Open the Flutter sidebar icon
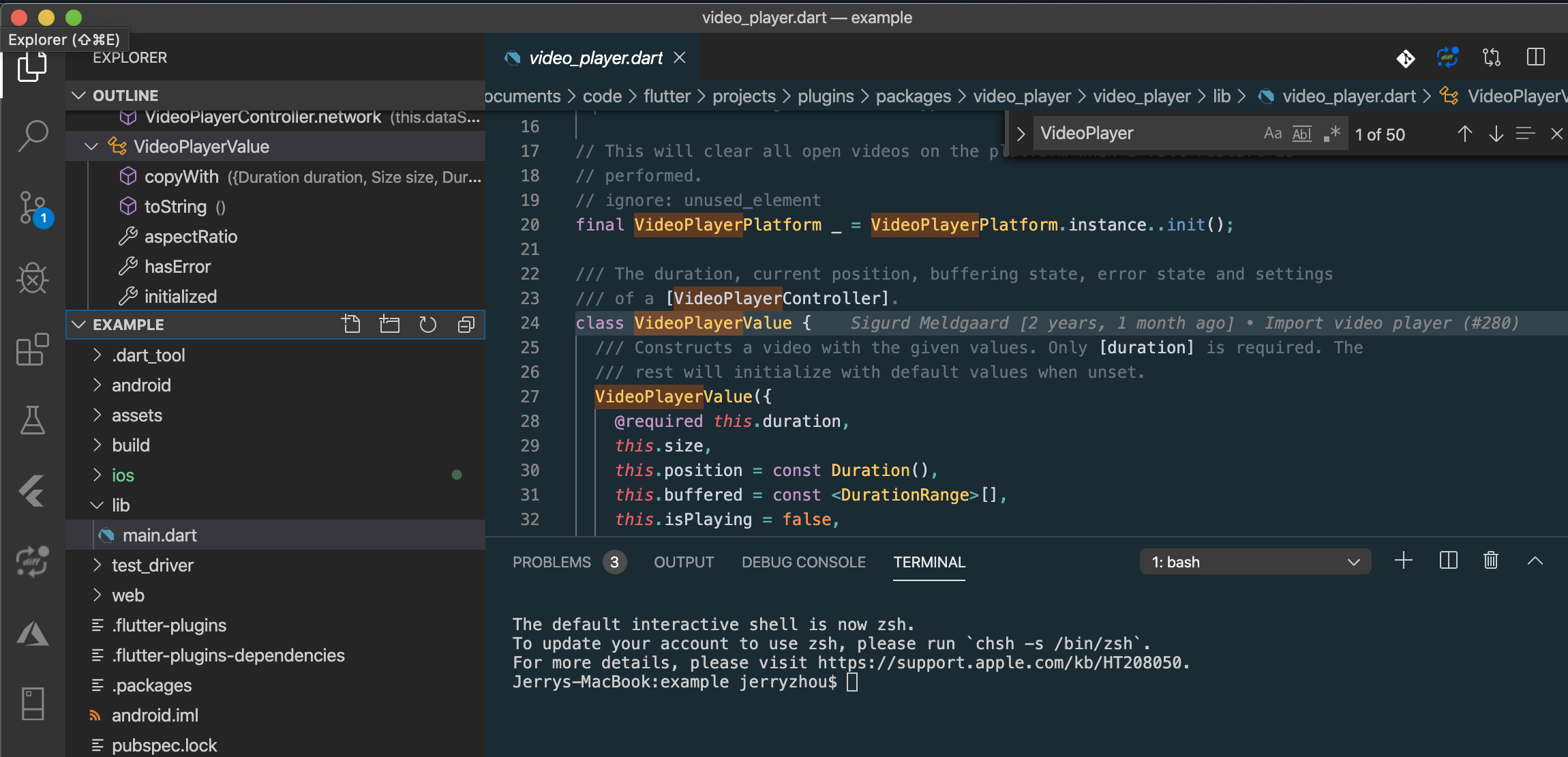Image resolution: width=1568 pixels, height=757 pixels. tap(32, 490)
